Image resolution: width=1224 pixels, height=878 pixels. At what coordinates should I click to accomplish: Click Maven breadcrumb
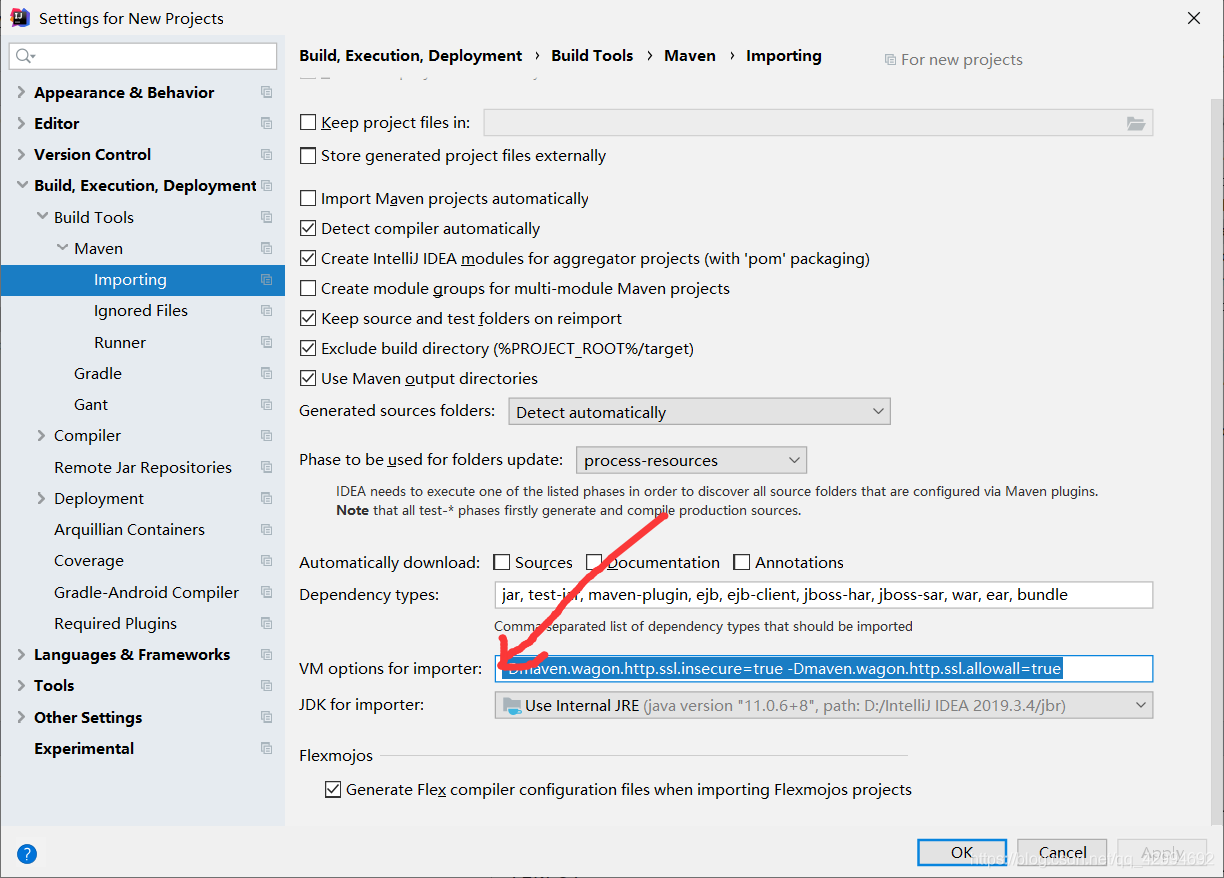[x=690, y=56]
